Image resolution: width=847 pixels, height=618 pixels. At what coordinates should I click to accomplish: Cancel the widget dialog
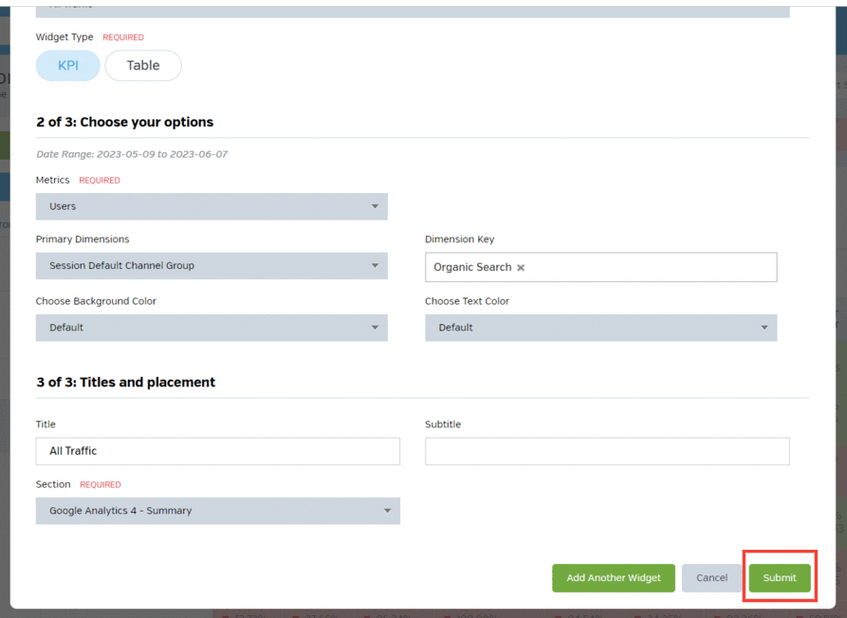(x=712, y=578)
